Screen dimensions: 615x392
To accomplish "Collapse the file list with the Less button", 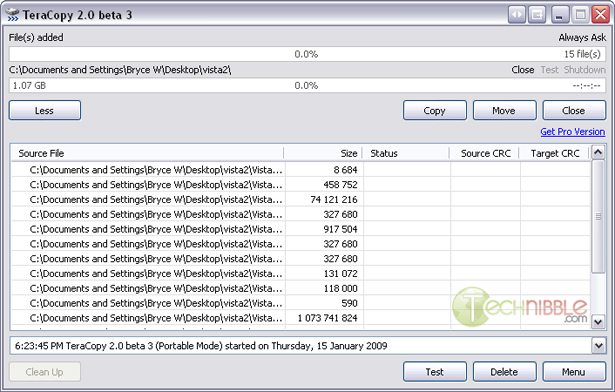I will tap(45, 110).
